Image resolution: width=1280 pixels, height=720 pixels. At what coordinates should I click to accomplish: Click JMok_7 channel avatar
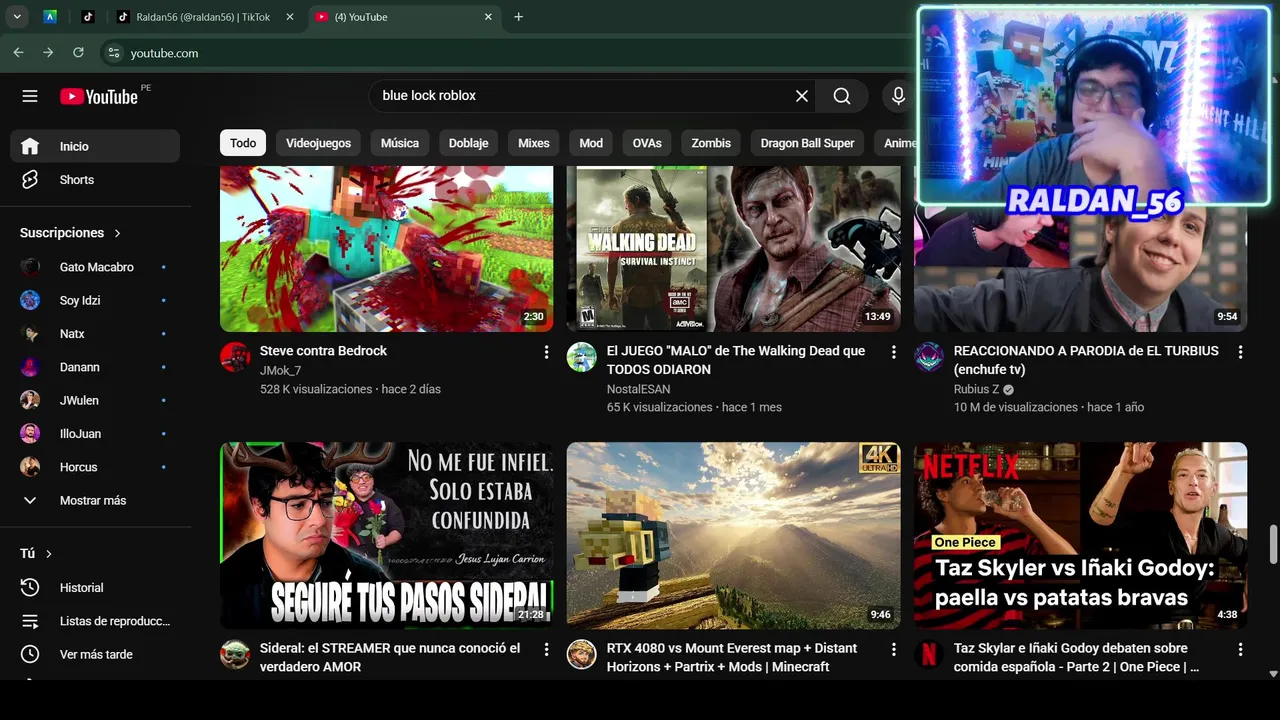[x=235, y=357]
